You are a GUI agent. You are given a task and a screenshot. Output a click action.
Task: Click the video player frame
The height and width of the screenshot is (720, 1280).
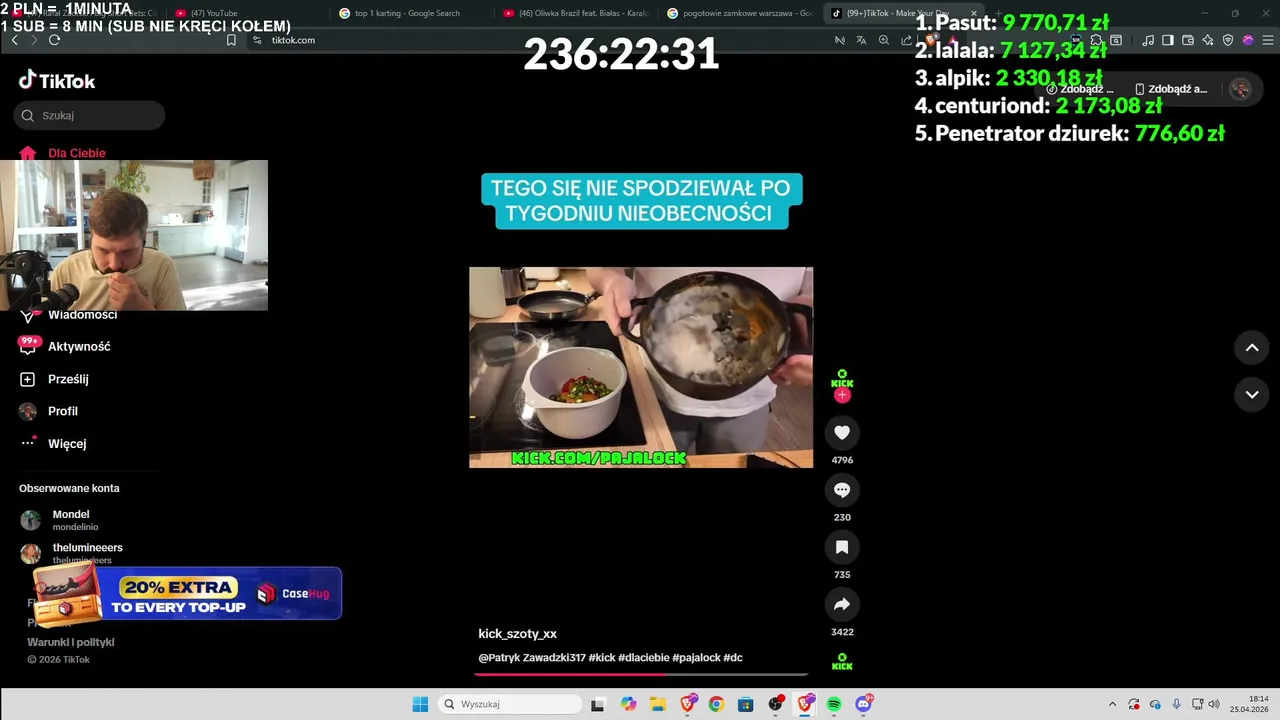pyautogui.click(x=641, y=367)
